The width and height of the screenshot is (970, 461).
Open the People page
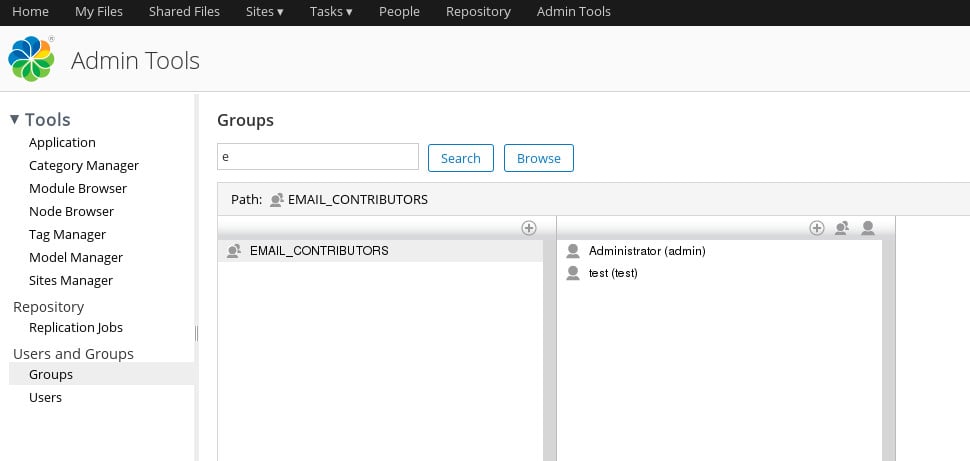click(400, 12)
